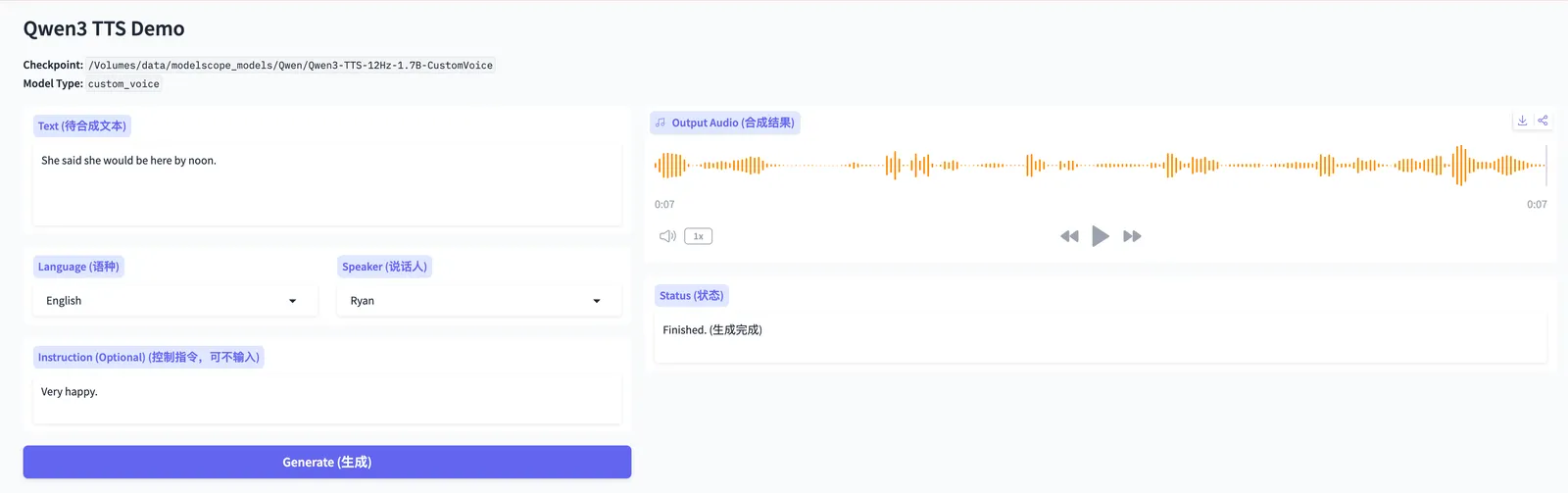Click the audio waveform to seek
Viewport: 1568px width, 493px height.
1100,166
